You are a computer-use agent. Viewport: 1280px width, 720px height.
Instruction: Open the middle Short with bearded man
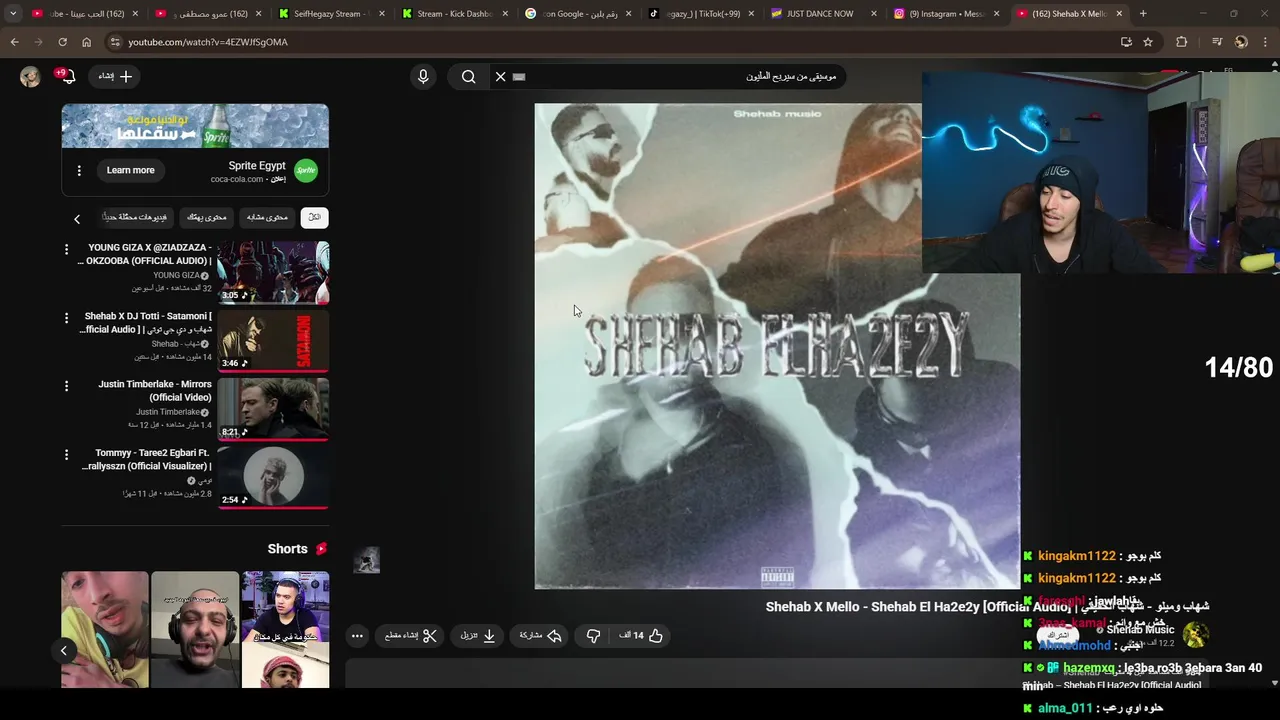[195, 630]
